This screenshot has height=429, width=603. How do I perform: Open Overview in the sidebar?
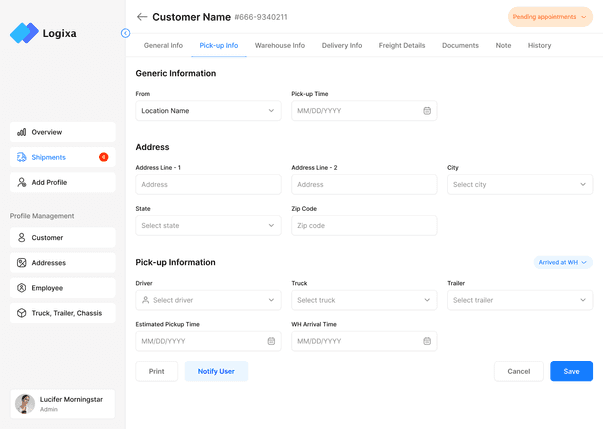click(63, 132)
